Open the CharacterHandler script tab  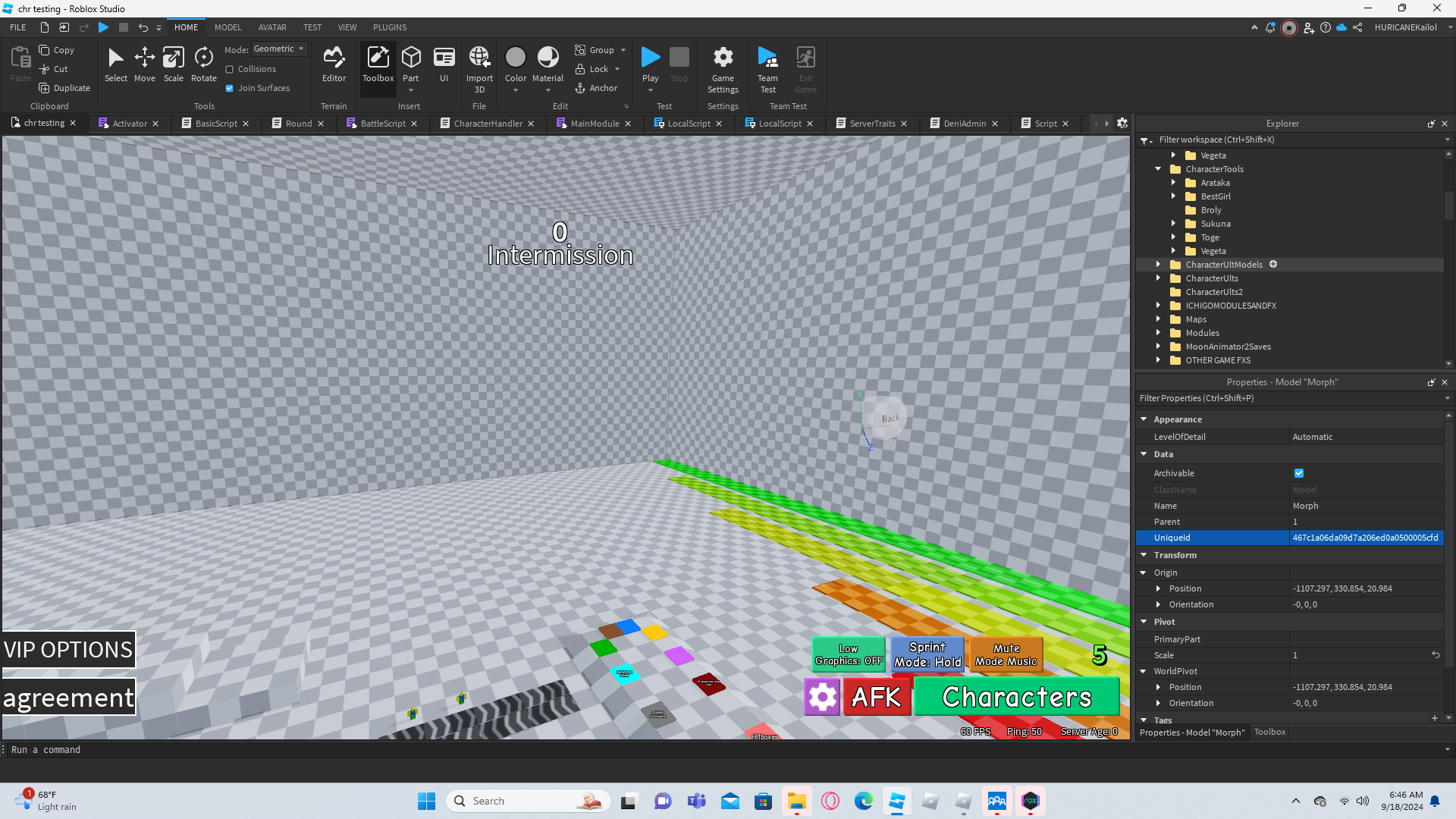tap(488, 124)
